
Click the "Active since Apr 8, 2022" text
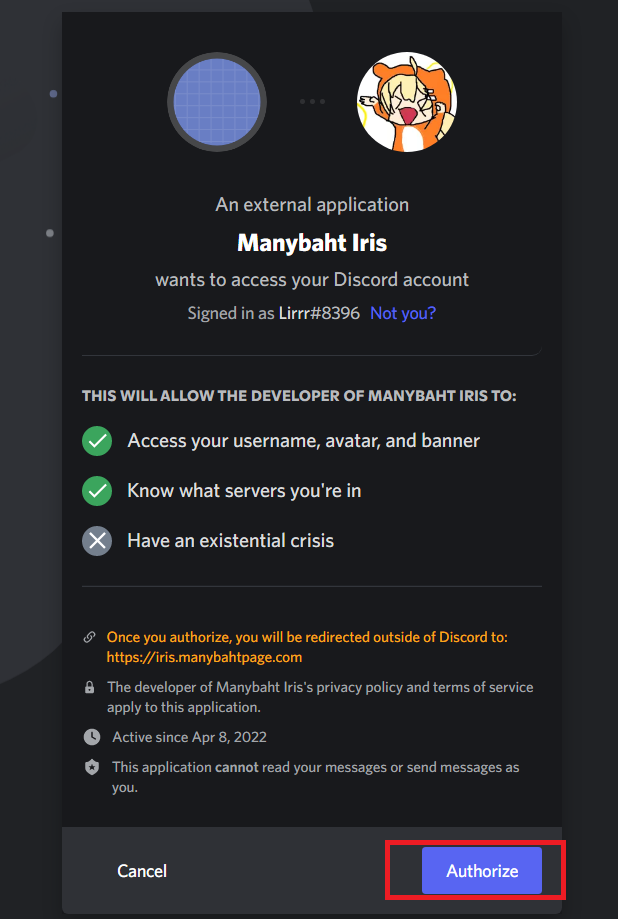coord(189,737)
